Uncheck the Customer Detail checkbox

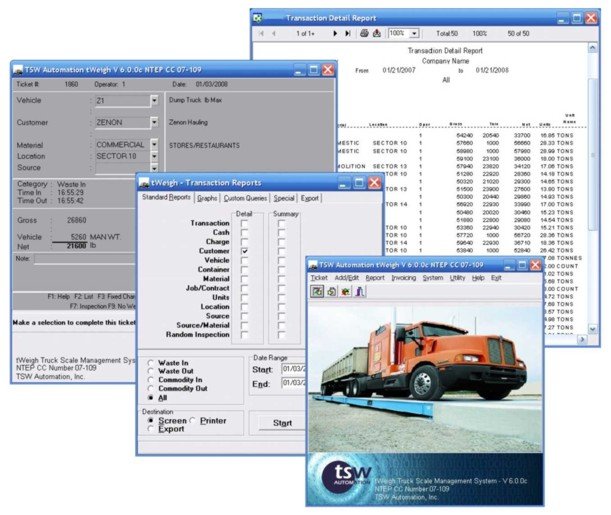(244, 251)
